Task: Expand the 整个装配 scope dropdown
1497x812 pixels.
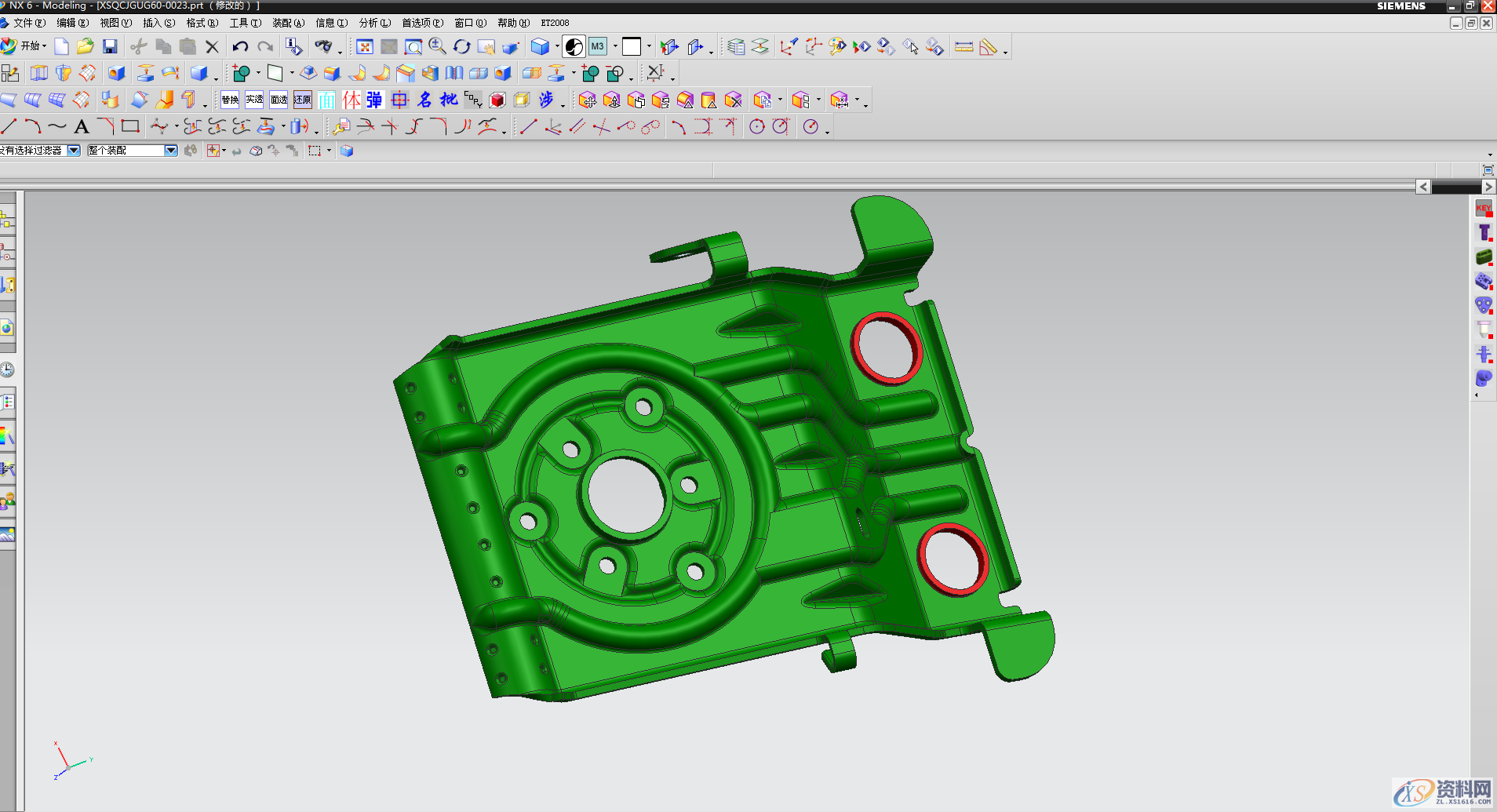Action: [x=170, y=151]
